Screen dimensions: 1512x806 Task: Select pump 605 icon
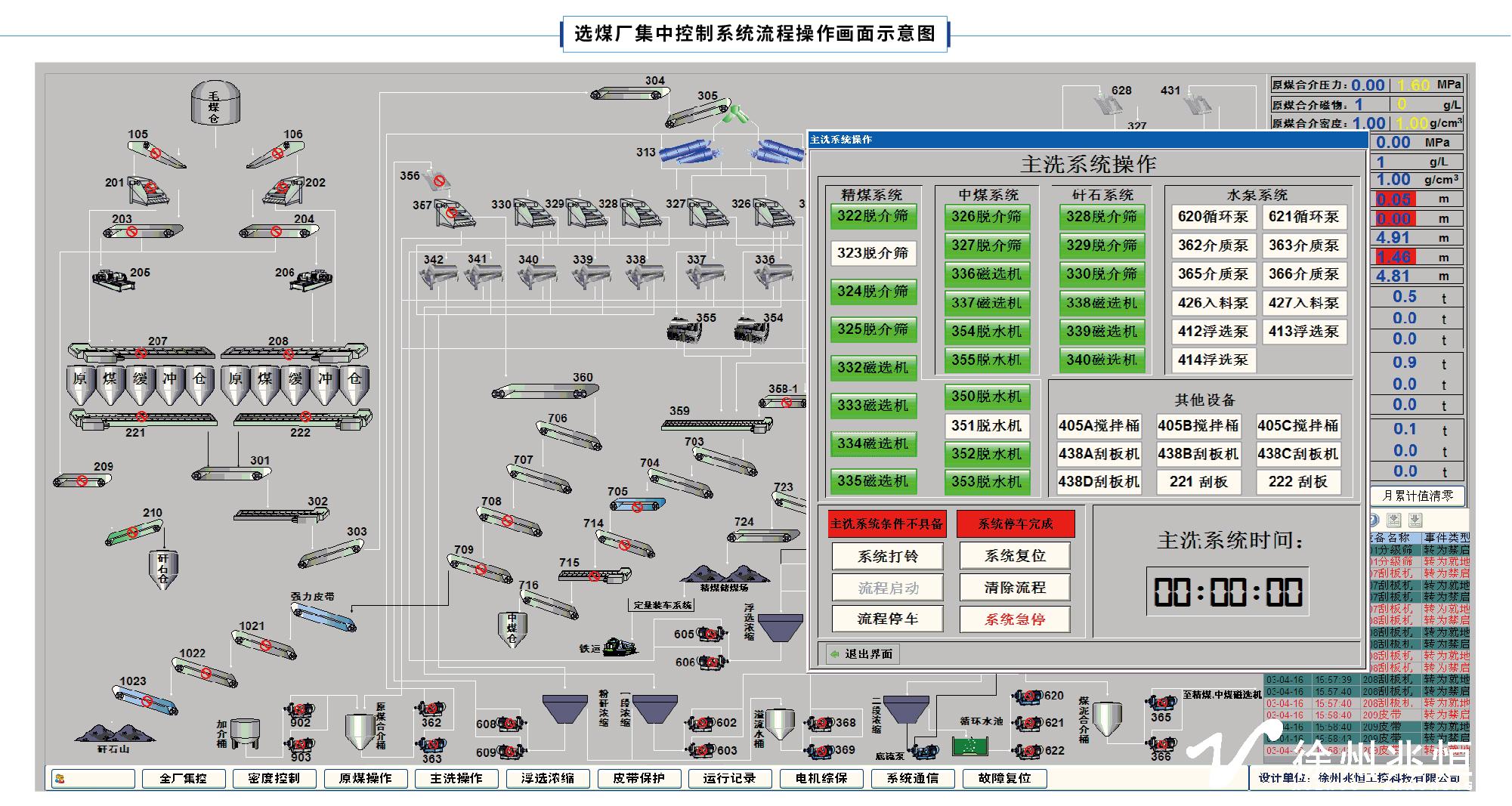point(711,634)
